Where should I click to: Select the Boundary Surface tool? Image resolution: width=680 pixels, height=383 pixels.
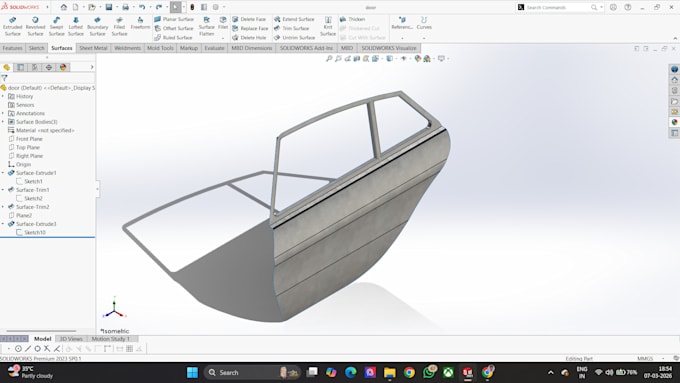point(98,26)
